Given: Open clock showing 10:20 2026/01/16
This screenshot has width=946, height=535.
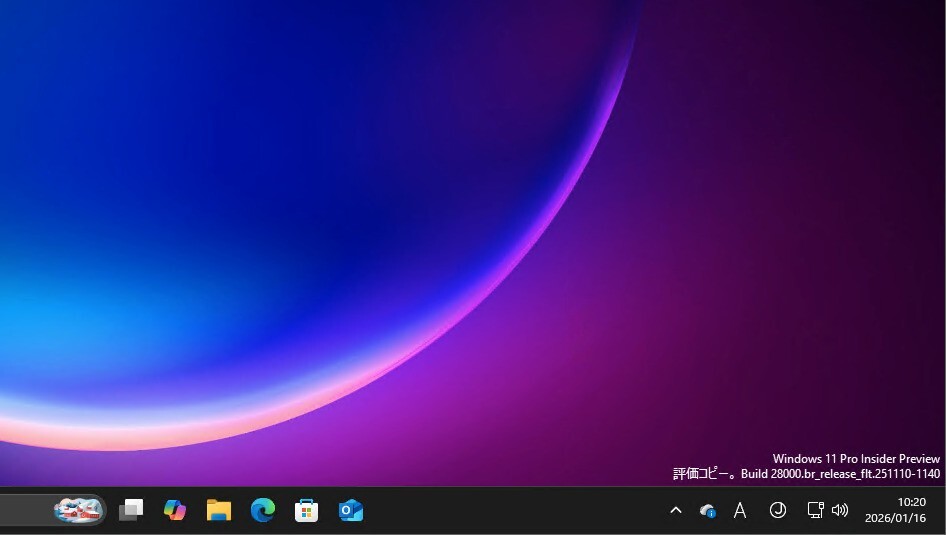Looking at the screenshot, I should (895, 510).
